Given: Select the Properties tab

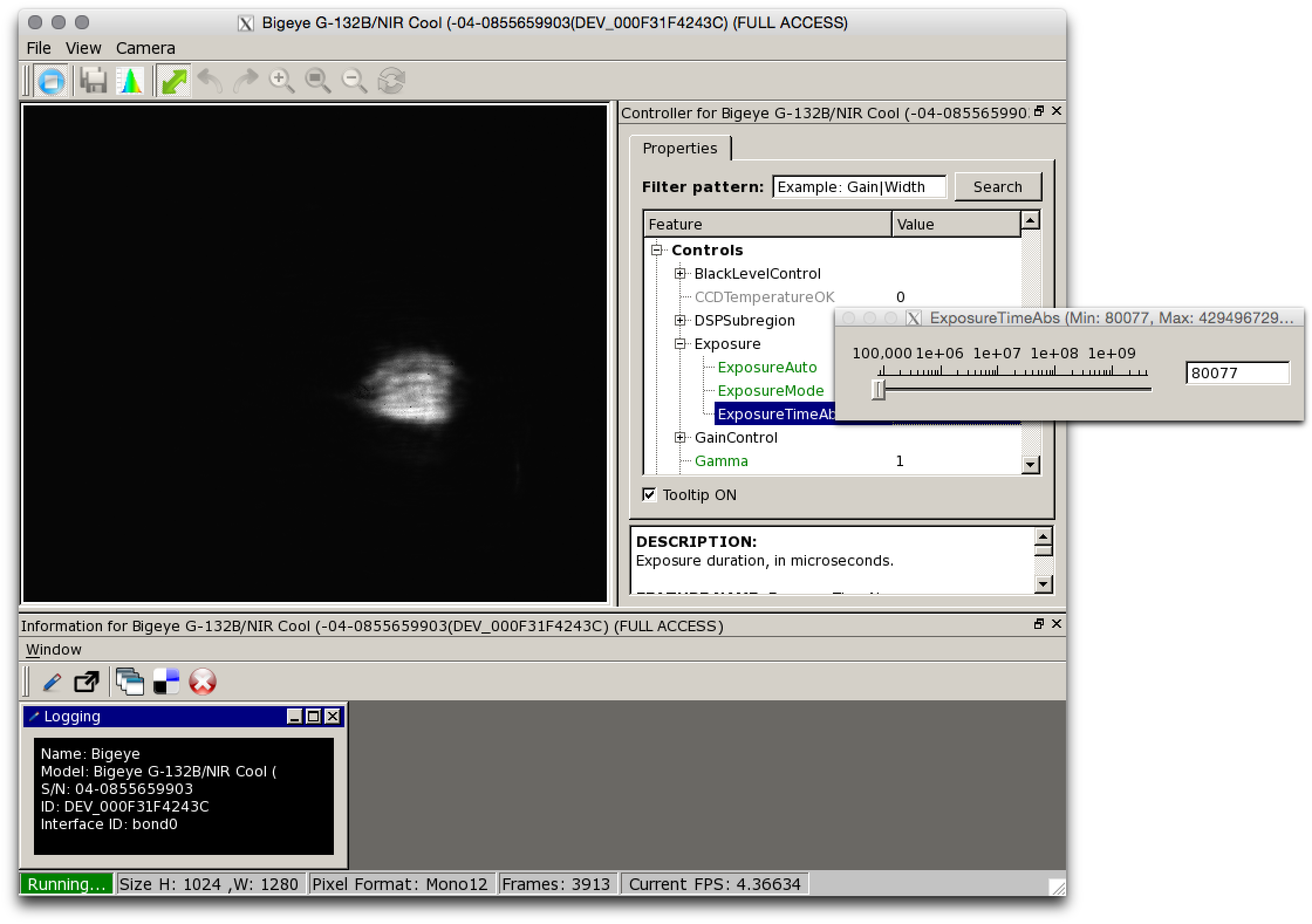Looking at the screenshot, I should (679, 148).
